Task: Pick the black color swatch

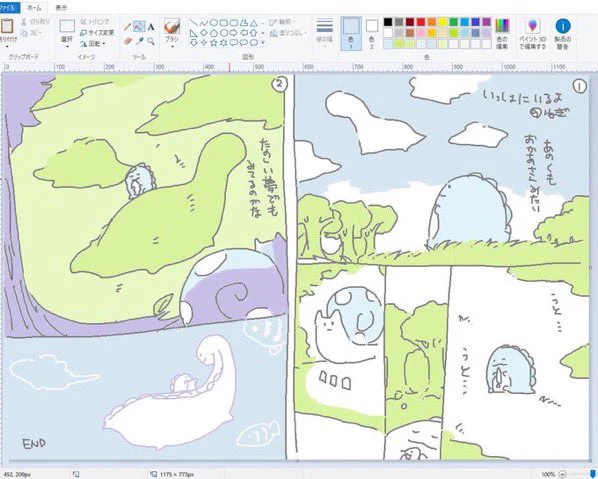Action: pos(388,22)
